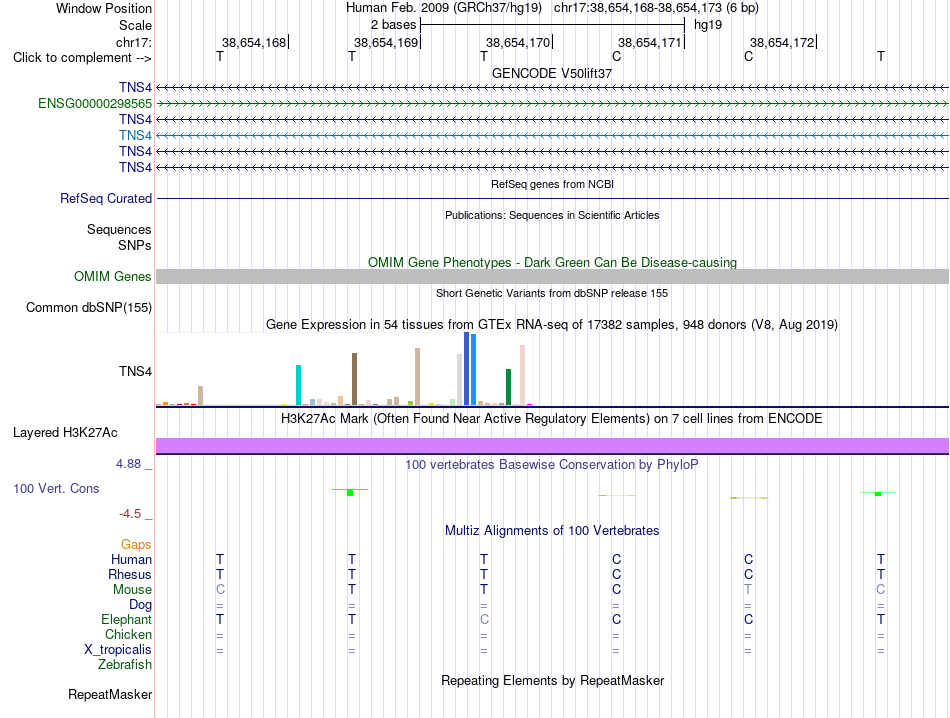
Task: Open the GENCODE V50lift37 track title
Action: [552, 73]
